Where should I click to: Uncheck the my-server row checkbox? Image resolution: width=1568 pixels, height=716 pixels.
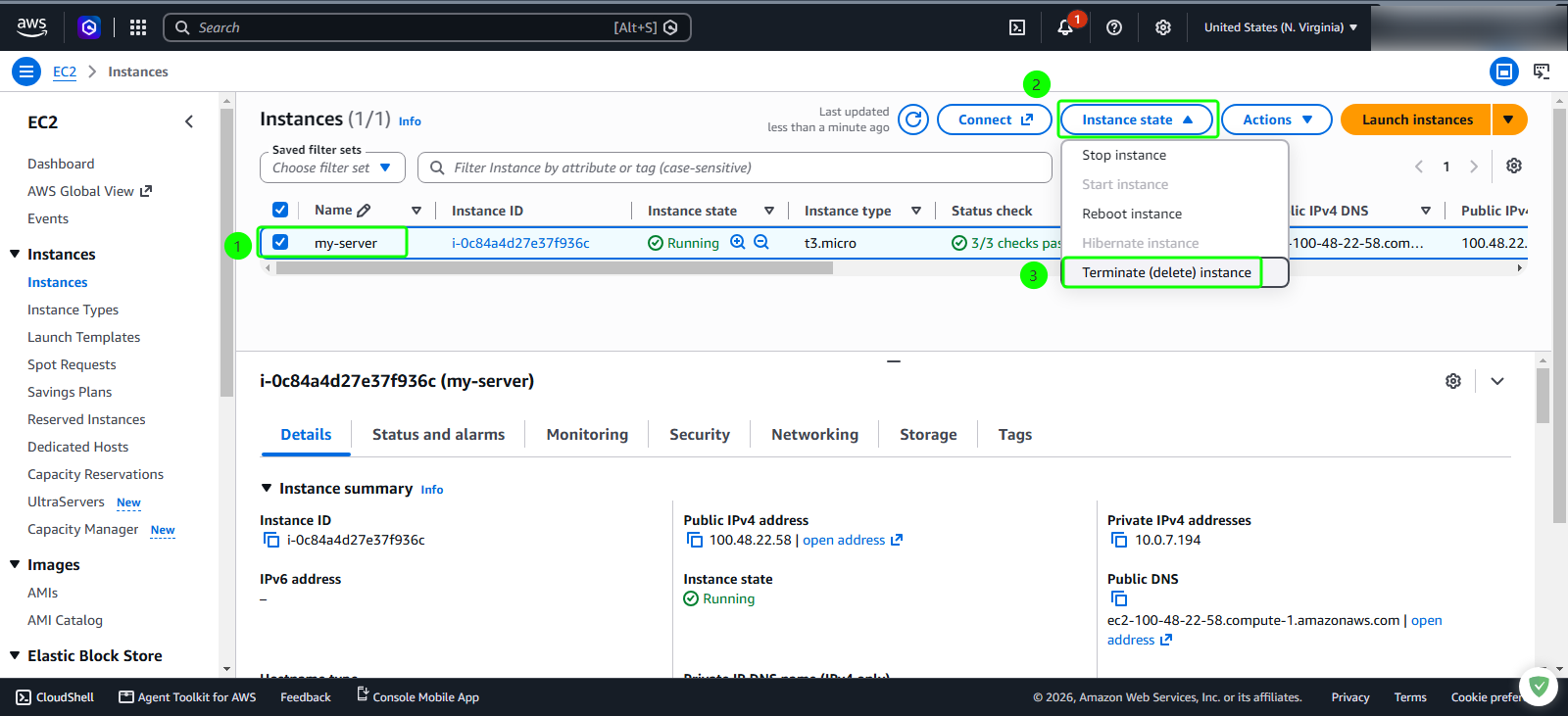click(x=280, y=242)
